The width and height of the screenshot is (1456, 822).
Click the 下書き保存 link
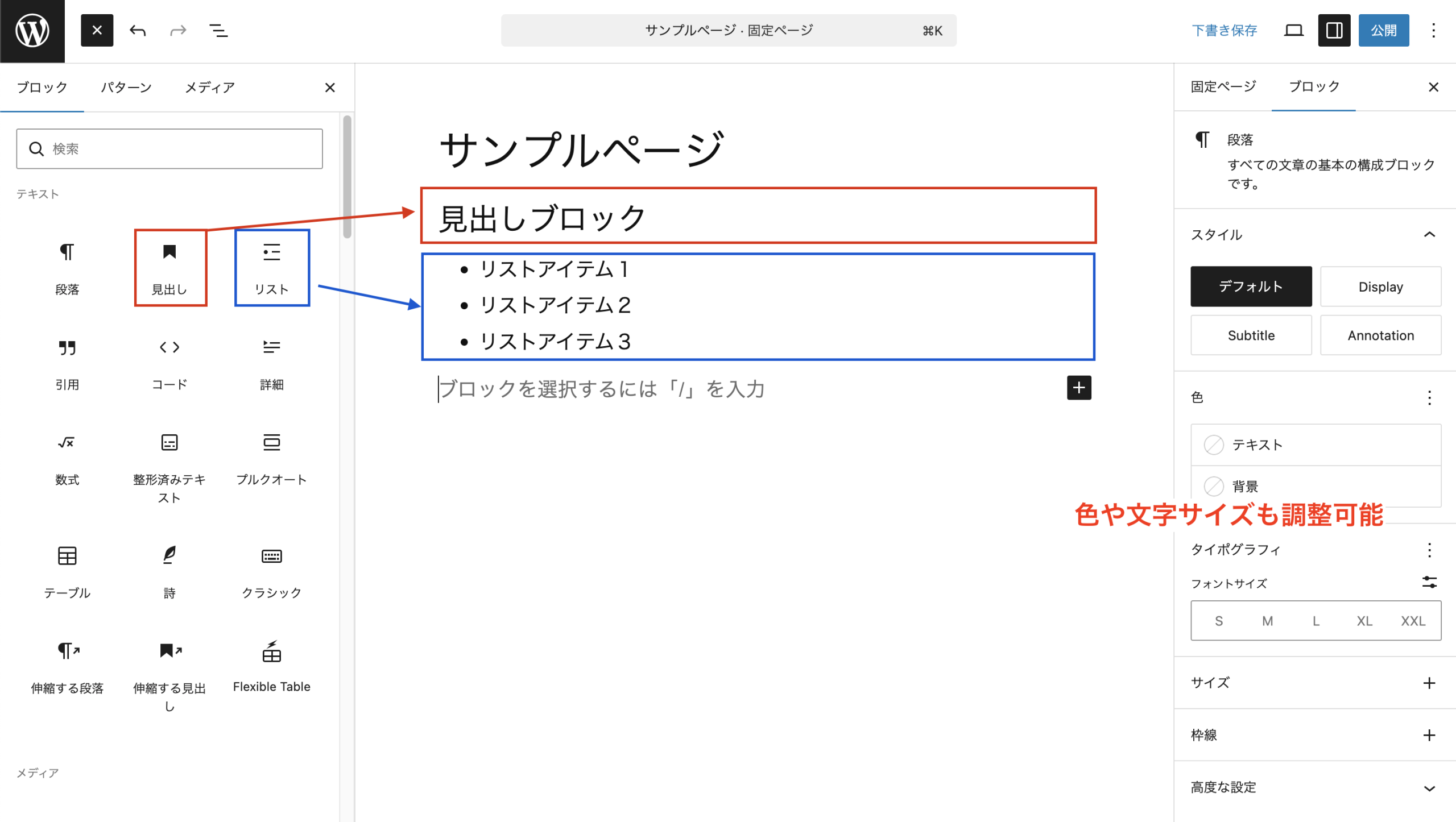(1224, 30)
